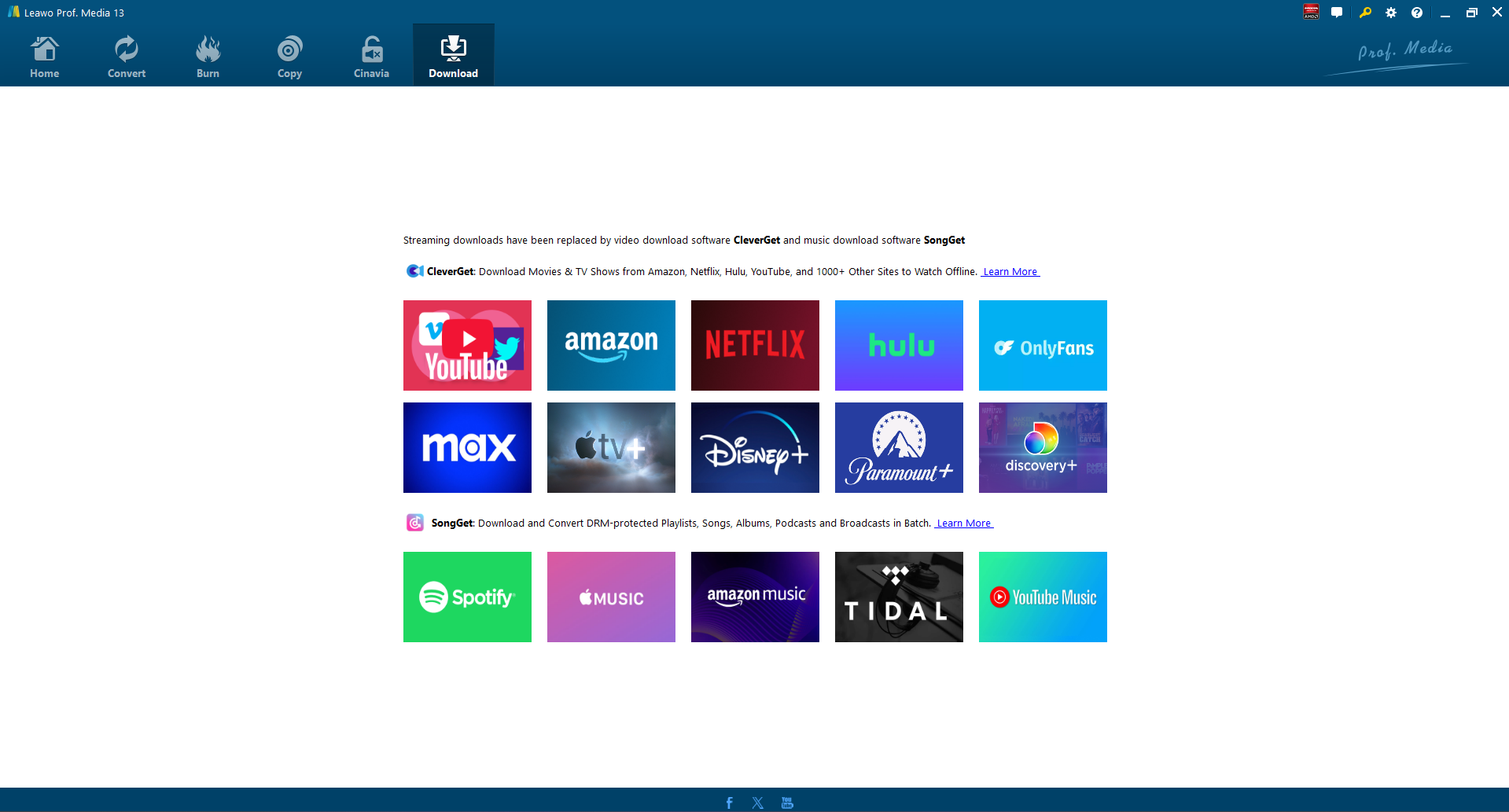Viewport: 1509px width, 812px height.
Task: Click the "Streaming downloads have been replaced" notice
Action: point(684,241)
